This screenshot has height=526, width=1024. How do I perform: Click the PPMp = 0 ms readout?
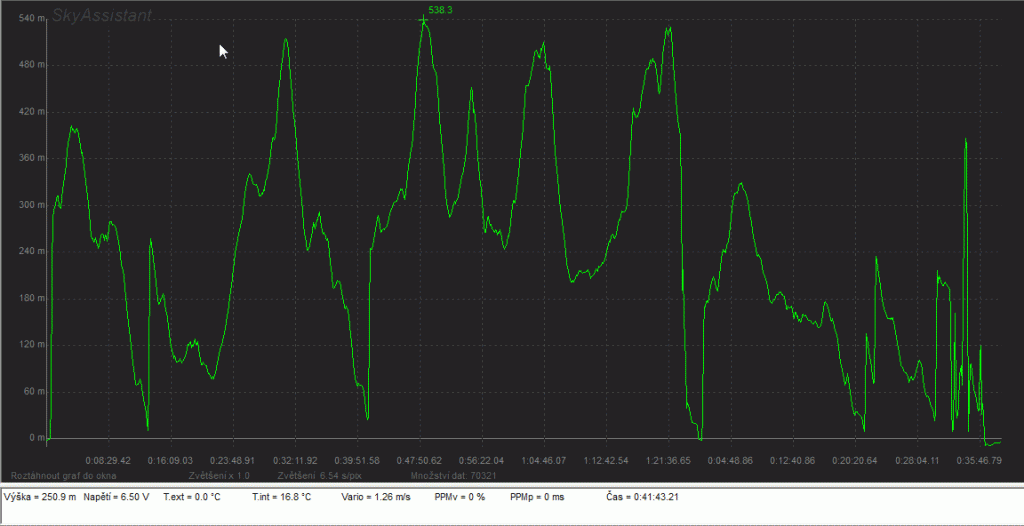point(537,496)
